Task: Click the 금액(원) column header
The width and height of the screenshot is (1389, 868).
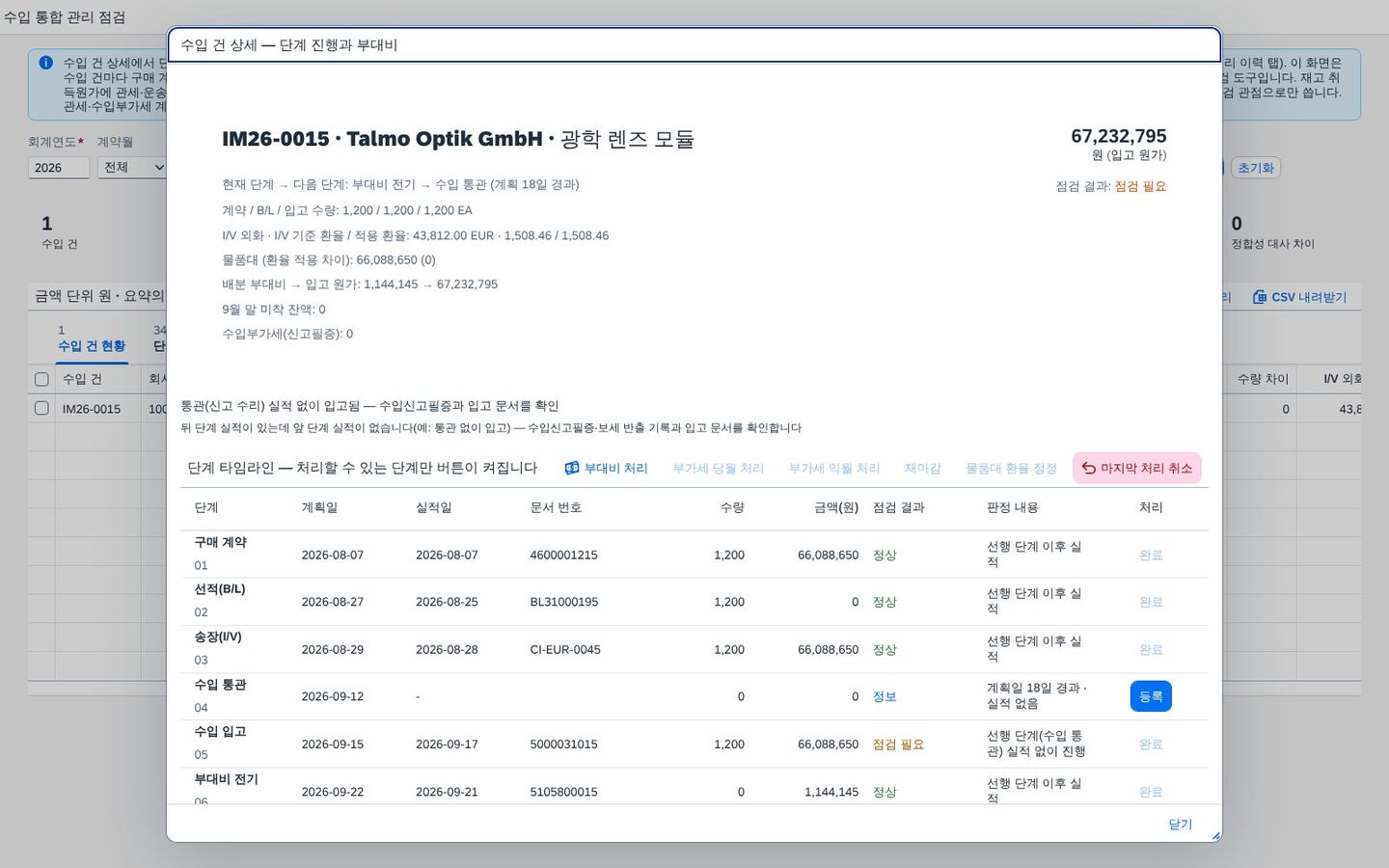Action: (836, 507)
